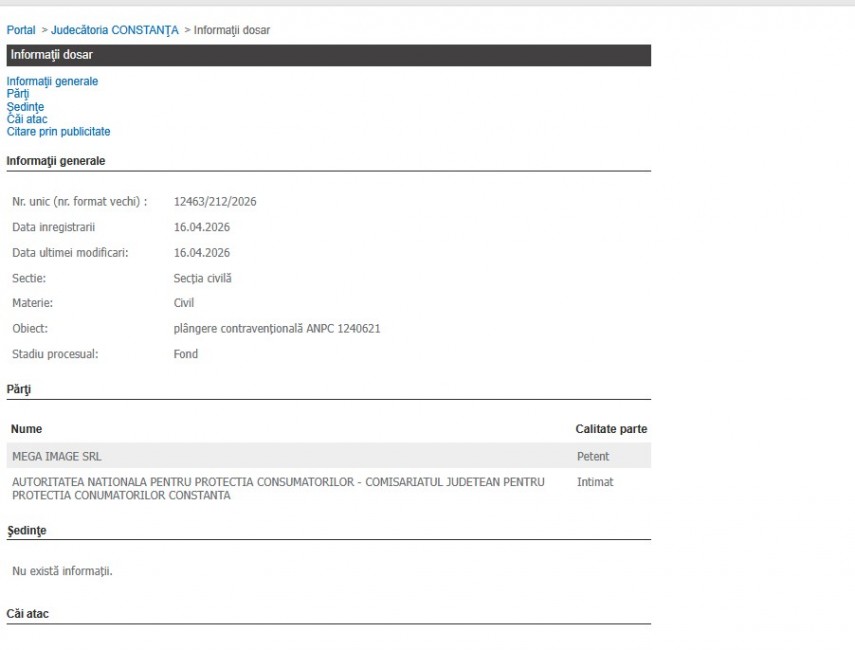Select the plângere contravențională ANPC object text
Image resolution: width=855 pixels, height=650 pixels.
(x=276, y=329)
